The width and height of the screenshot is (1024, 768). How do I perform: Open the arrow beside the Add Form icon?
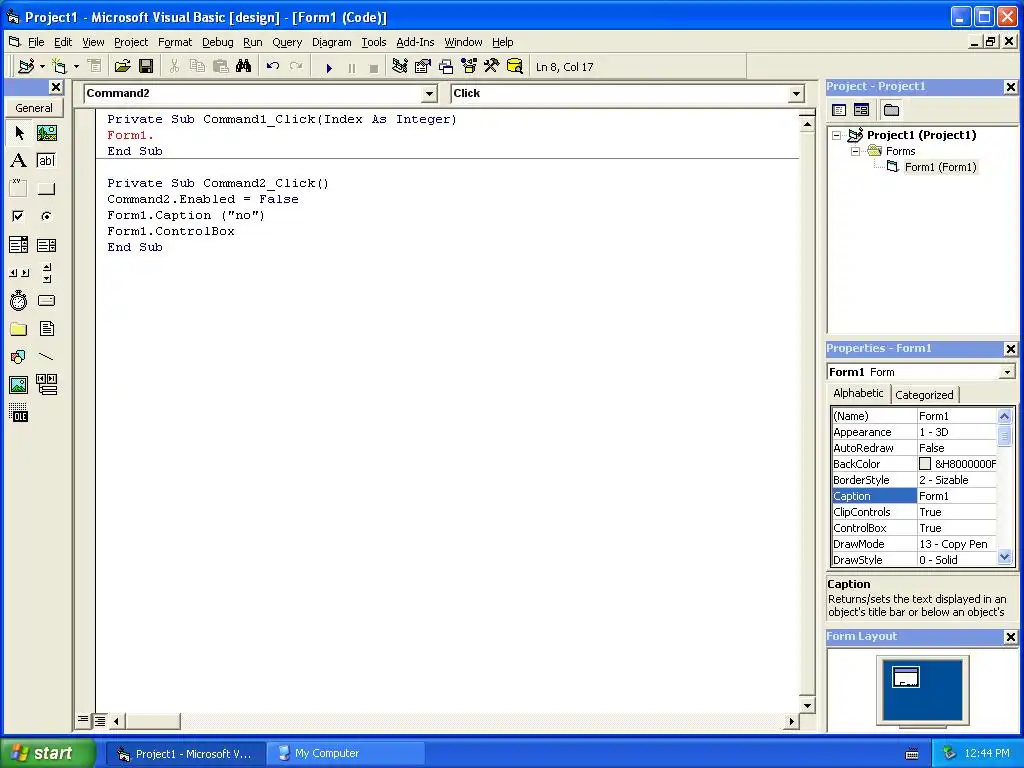coord(76,66)
